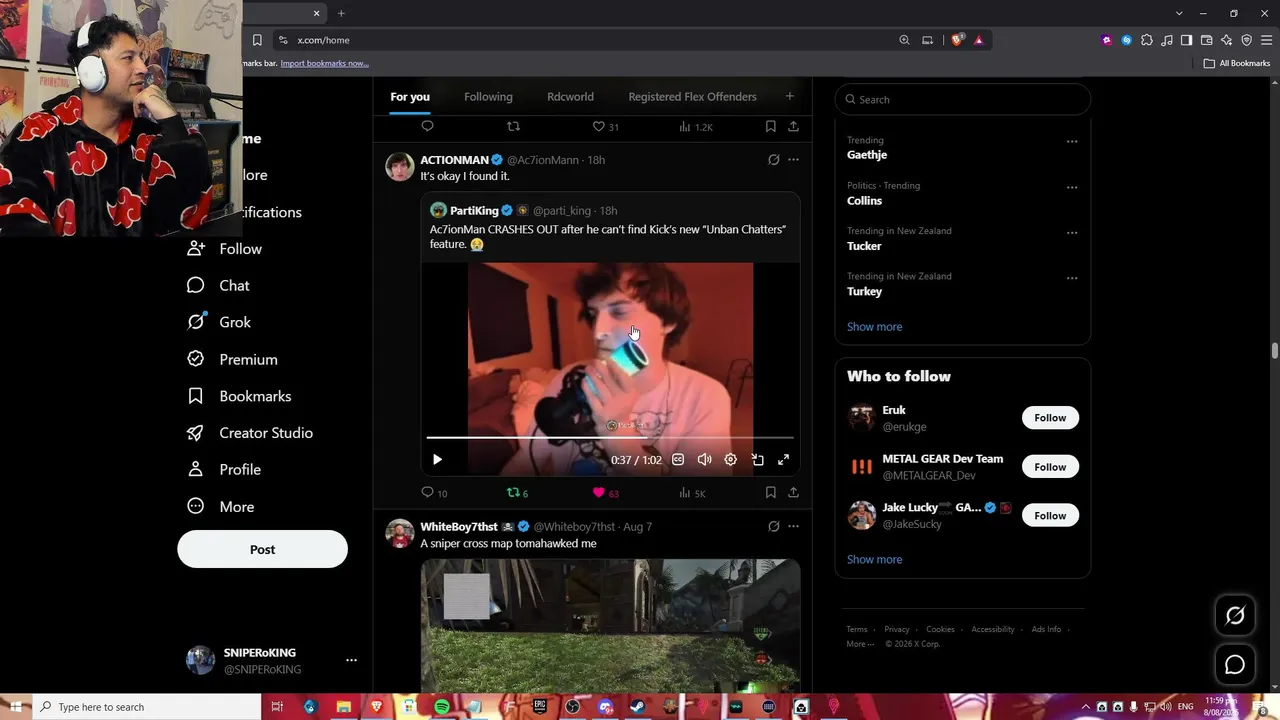The height and width of the screenshot is (720, 1280).
Task: Open picture-in-picture for the video
Action: click(757, 460)
